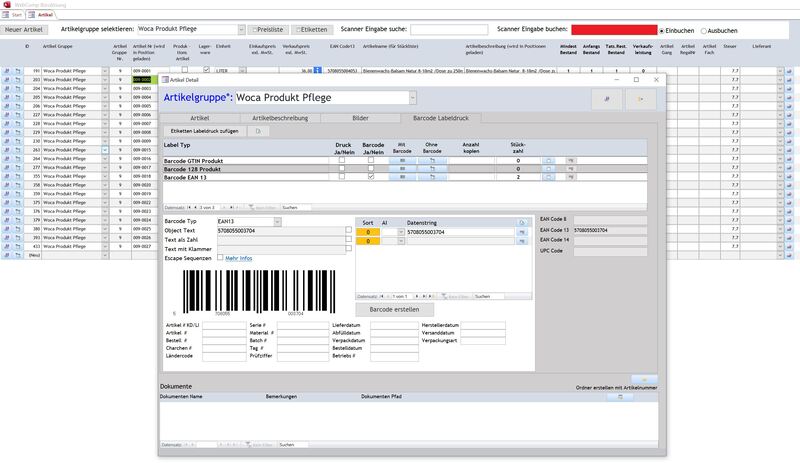The height and width of the screenshot is (463, 800).
Task: Toggle Druck checkbox for Barcode 128 Produkt
Action: click(x=342, y=168)
